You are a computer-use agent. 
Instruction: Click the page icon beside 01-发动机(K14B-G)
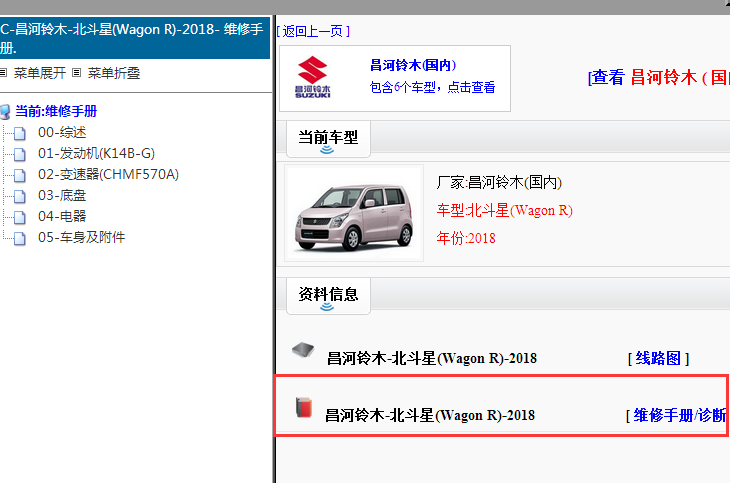20,154
